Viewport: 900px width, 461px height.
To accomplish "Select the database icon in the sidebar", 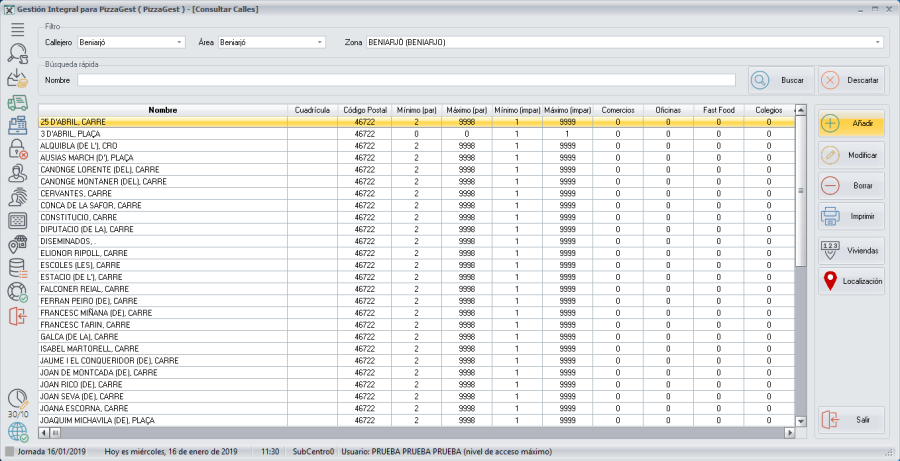I will click(17, 268).
